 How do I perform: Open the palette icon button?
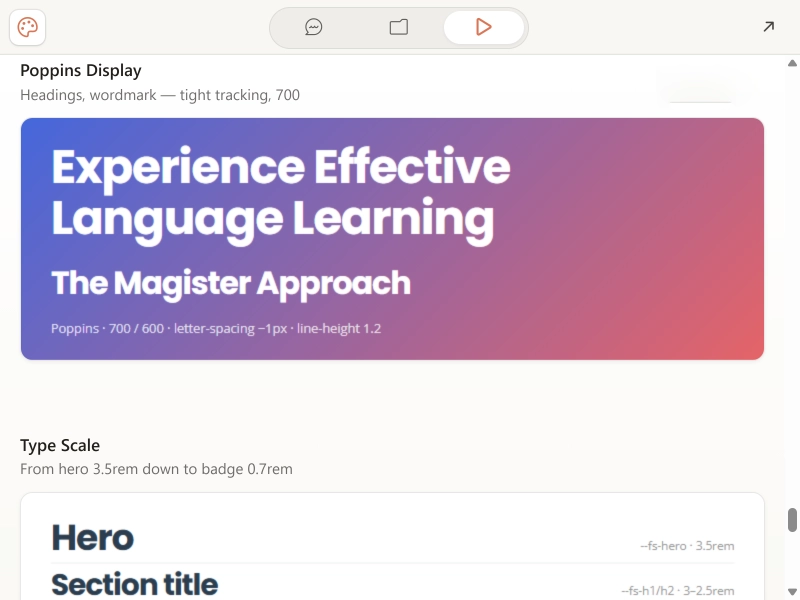point(28,27)
